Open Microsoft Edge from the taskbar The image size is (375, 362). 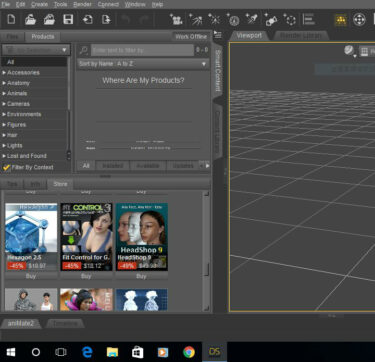pos(87,352)
